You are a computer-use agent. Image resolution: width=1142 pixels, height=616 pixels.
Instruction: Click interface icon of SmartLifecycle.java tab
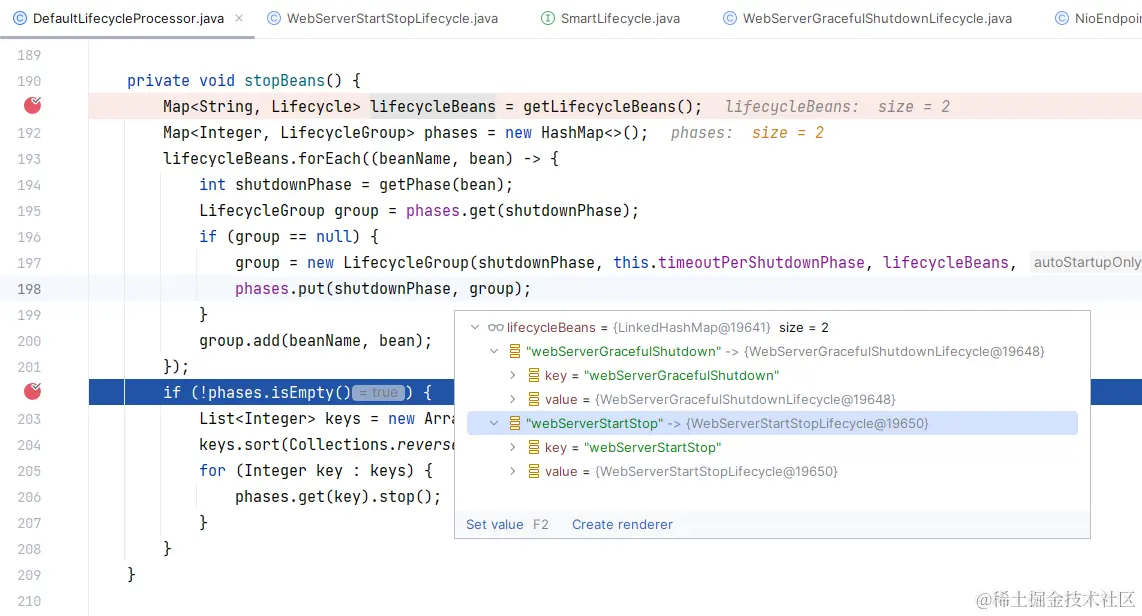coord(548,18)
